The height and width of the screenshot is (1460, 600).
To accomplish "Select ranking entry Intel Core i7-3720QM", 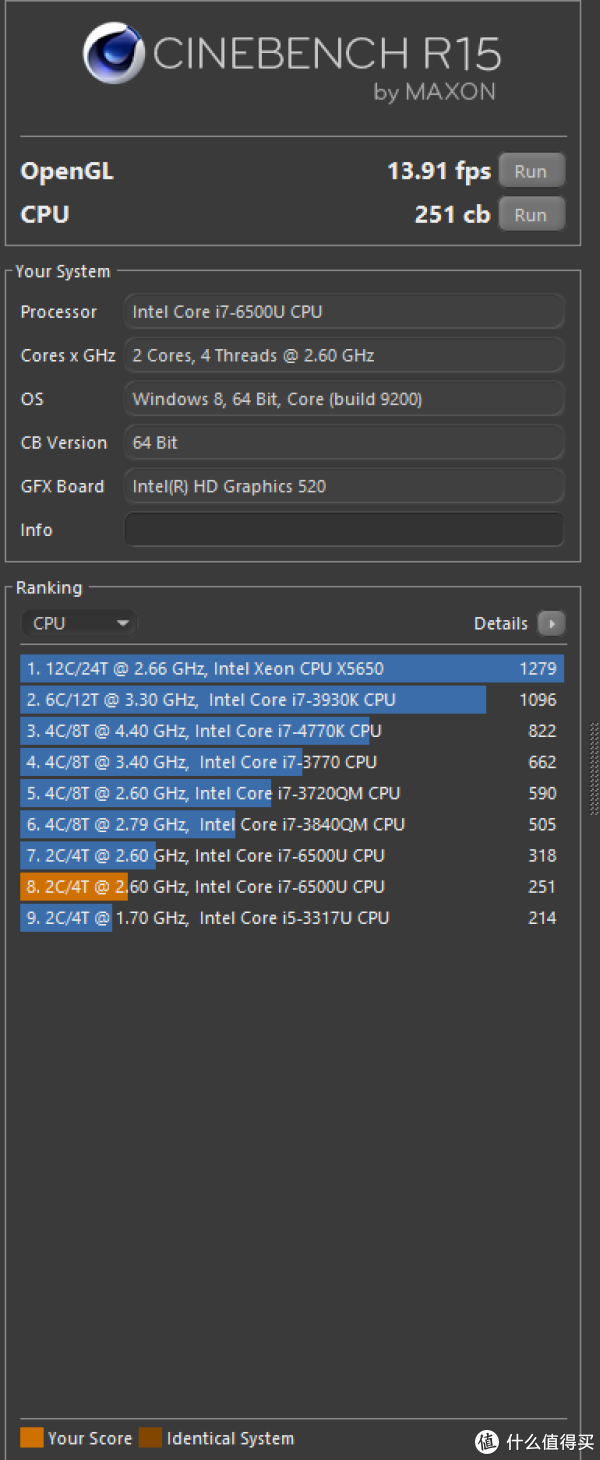I will pos(292,793).
